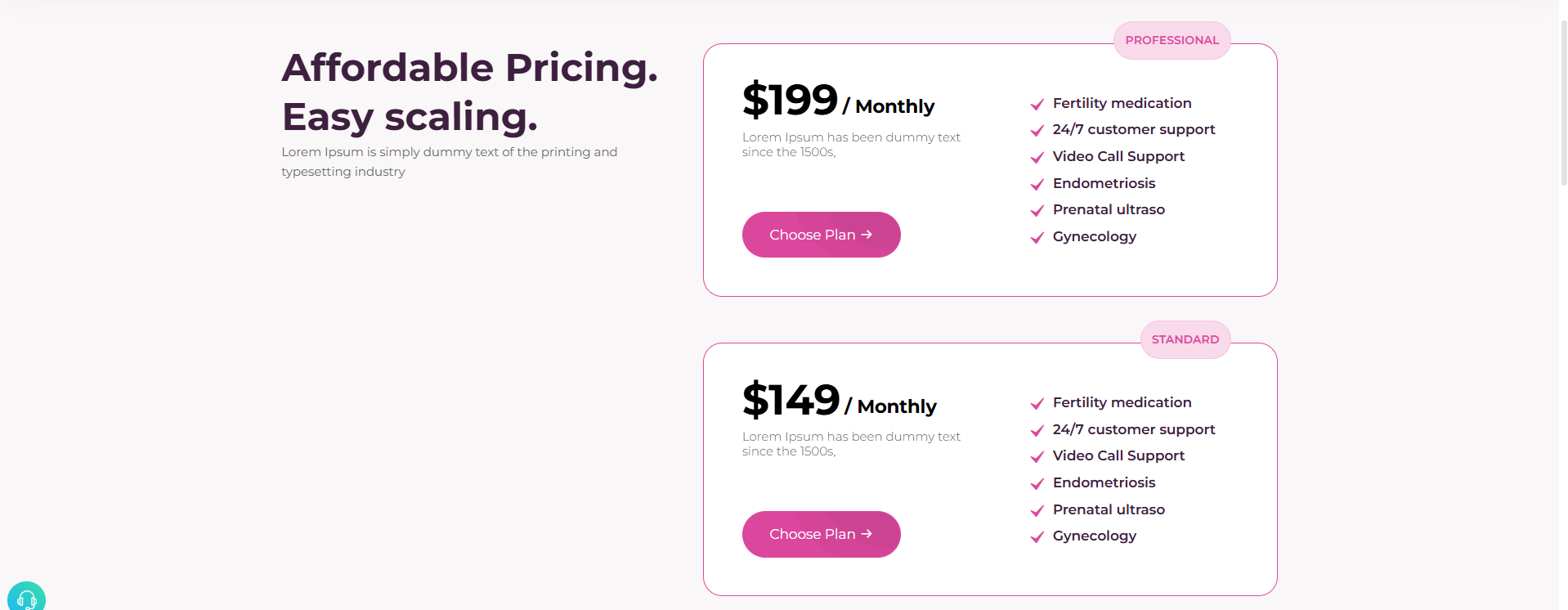Click checkmark beside Prenatal ultraso in Standard plan
This screenshot has width=1568, height=610.
click(1037, 510)
